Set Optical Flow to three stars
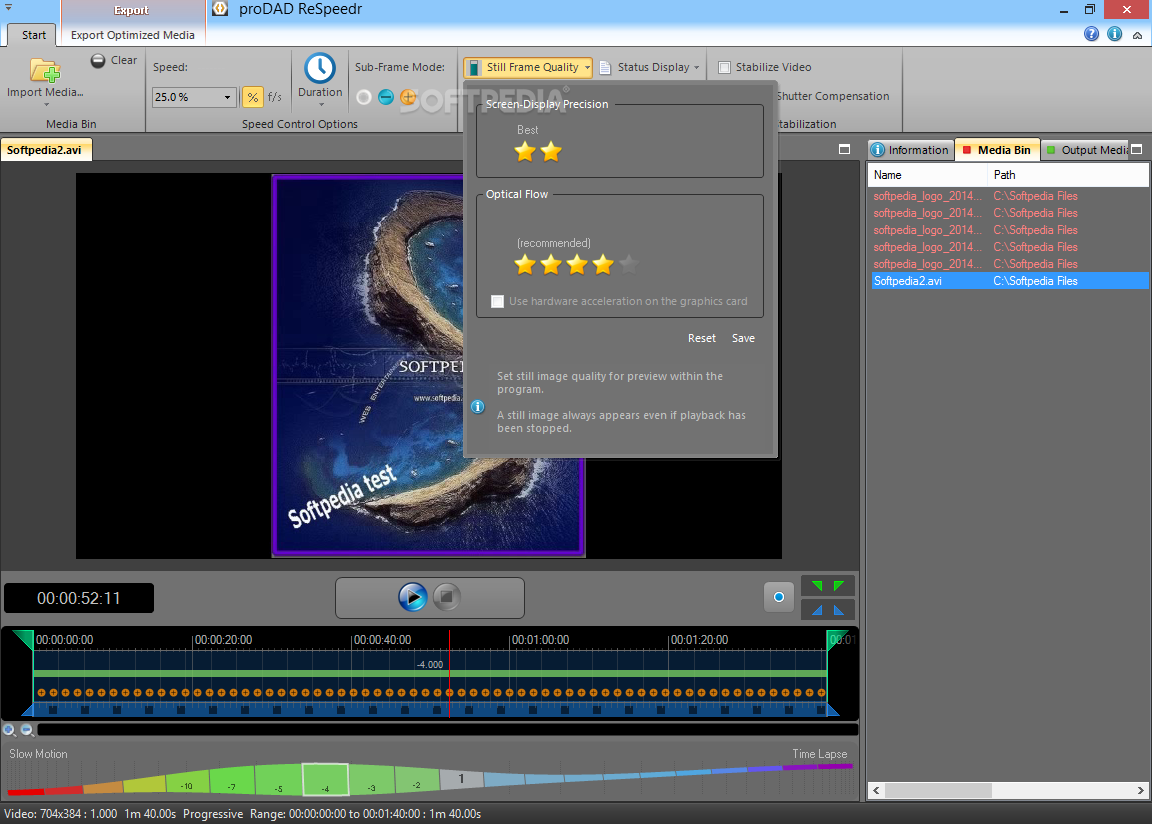The image size is (1152, 824). 577,264
